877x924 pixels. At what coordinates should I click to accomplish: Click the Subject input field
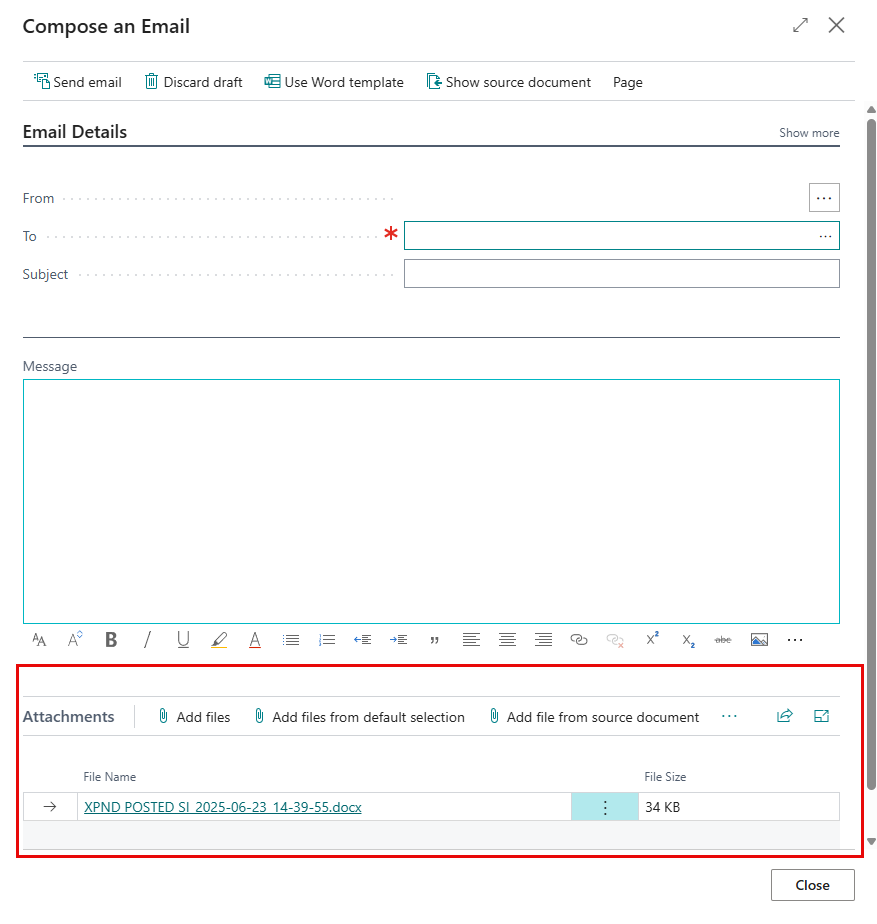click(x=621, y=274)
